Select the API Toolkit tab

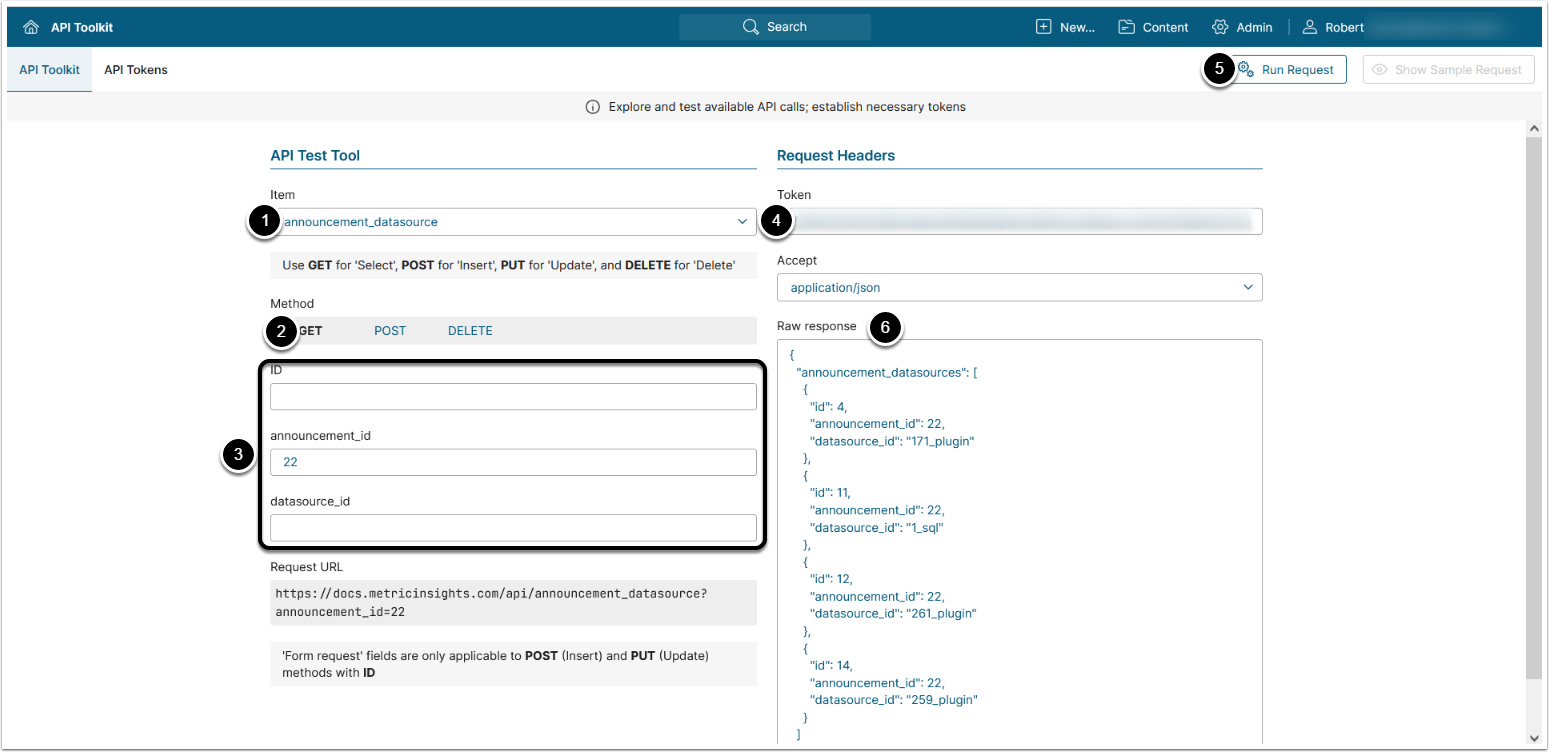pos(50,70)
